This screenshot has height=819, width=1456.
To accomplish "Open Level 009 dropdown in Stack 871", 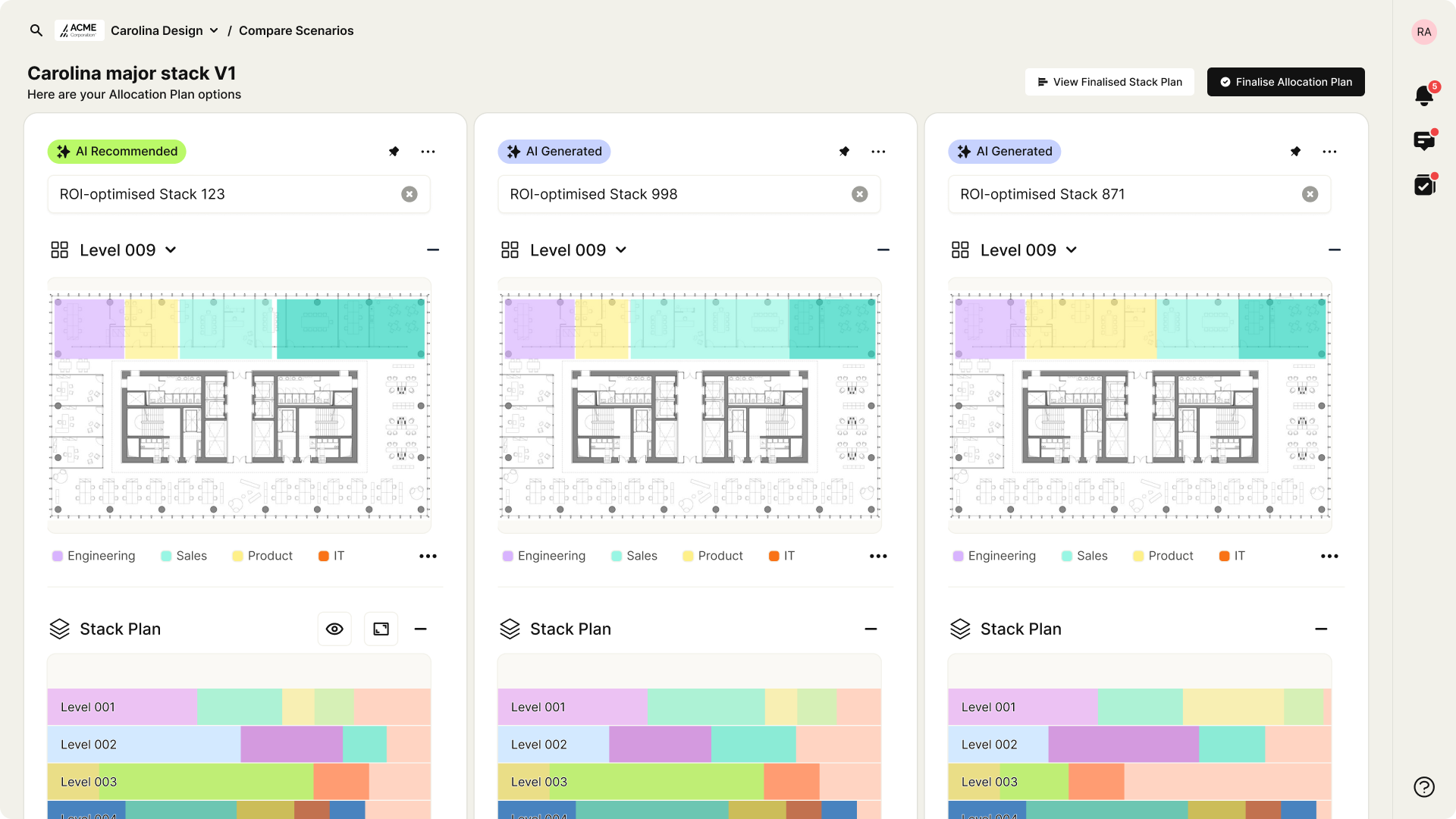I will pos(1029,250).
